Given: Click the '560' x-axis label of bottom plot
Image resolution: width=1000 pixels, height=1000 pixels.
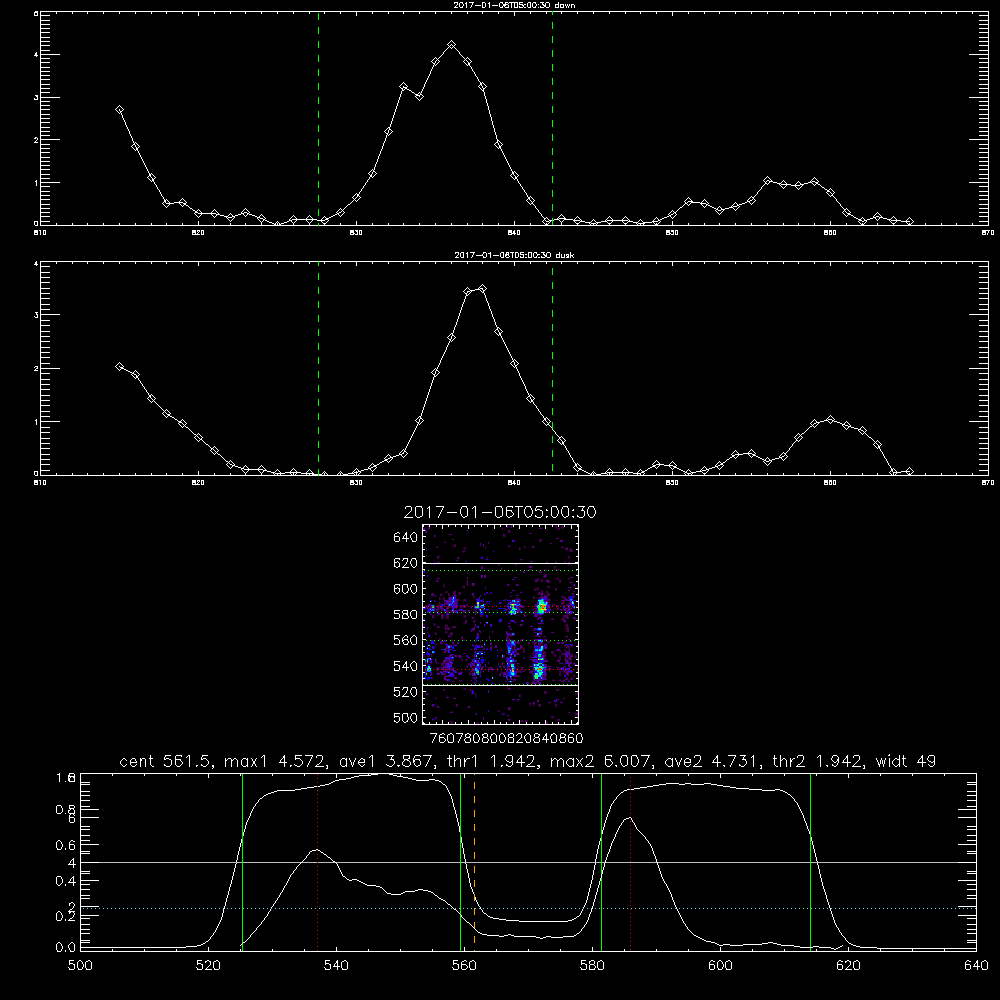Looking at the screenshot, I should point(464,966).
